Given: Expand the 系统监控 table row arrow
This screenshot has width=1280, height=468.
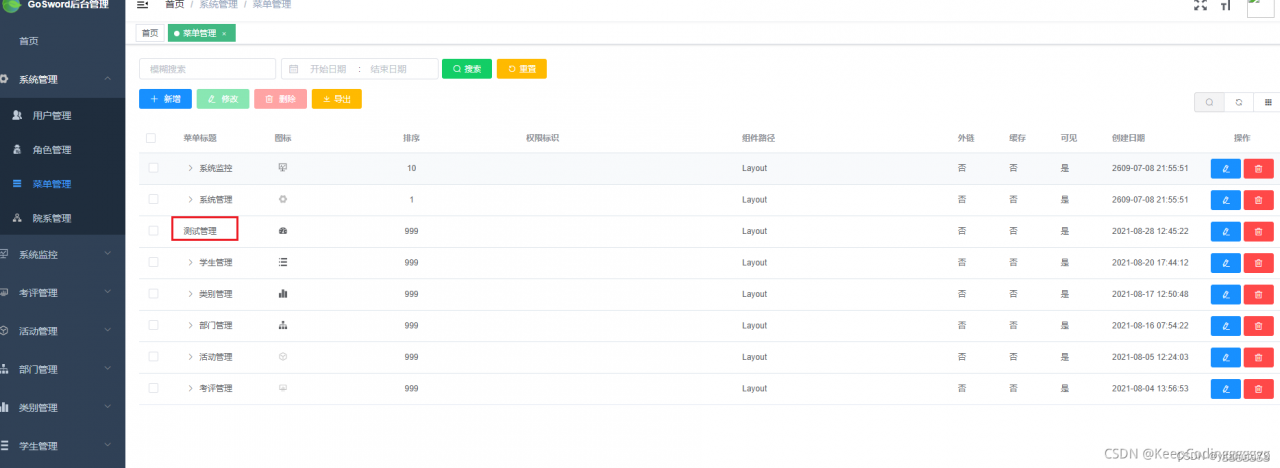Looking at the screenshot, I should [190, 168].
